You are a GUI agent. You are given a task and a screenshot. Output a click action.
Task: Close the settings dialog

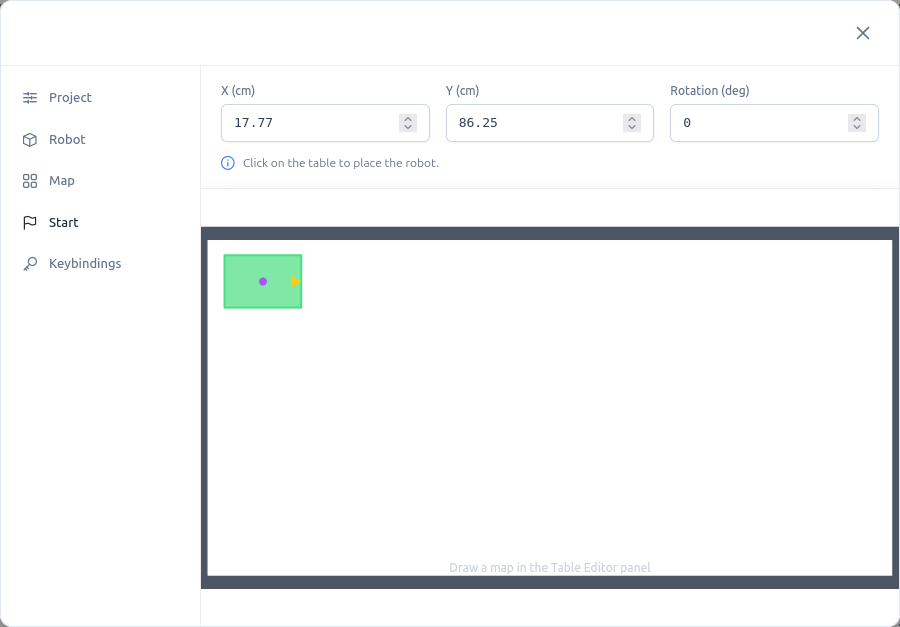click(862, 32)
